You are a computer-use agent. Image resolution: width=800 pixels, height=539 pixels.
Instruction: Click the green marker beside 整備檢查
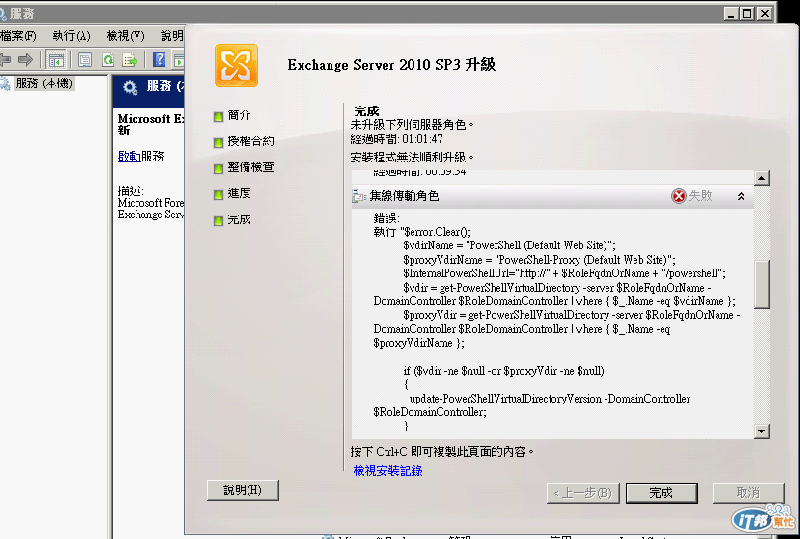point(218,168)
